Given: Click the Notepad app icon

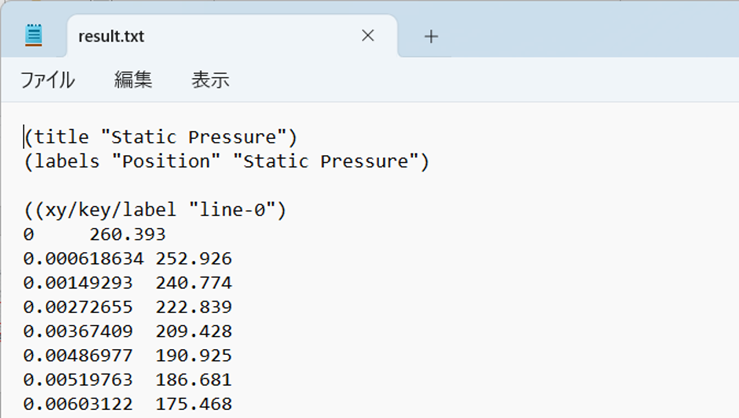Looking at the screenshot, I should pos(33,35).
